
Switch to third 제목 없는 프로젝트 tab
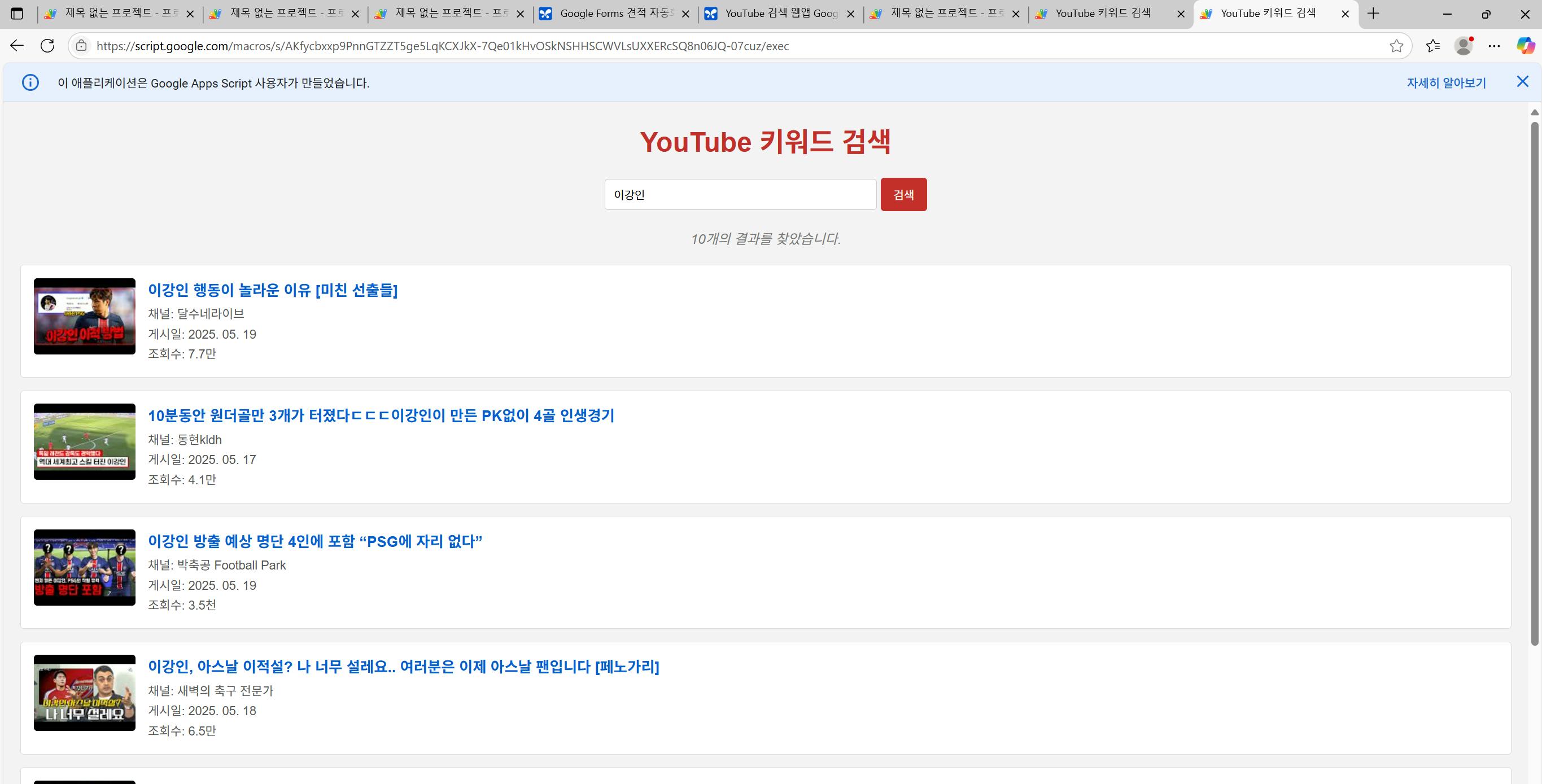(450, 13)
